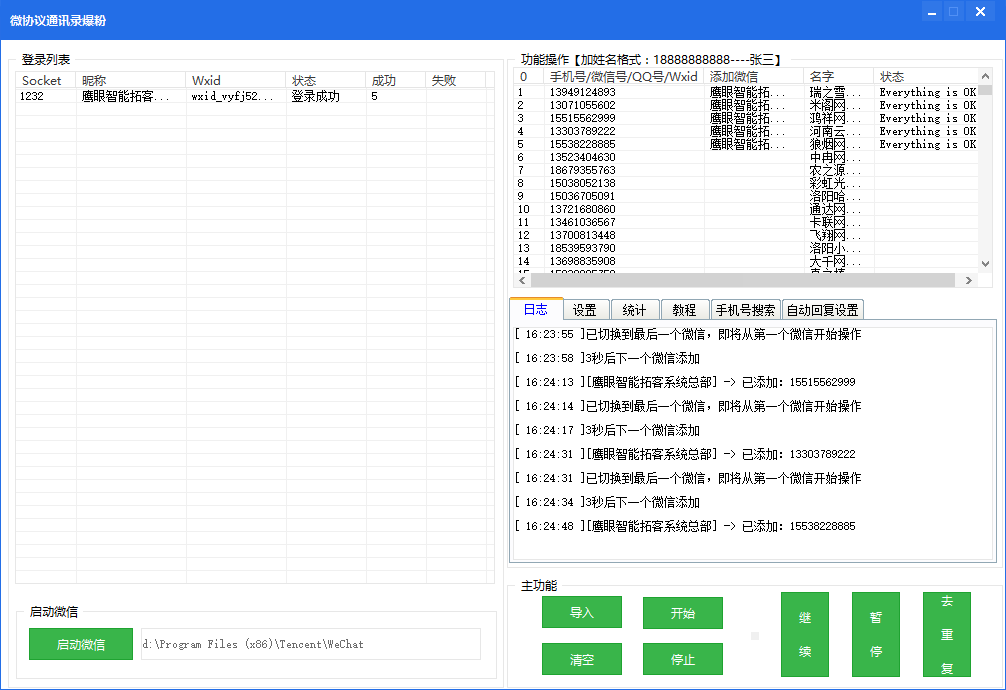
Task: Click the 16:24:13 log entry
Action: pyautogui.click(x=685, y=382)
